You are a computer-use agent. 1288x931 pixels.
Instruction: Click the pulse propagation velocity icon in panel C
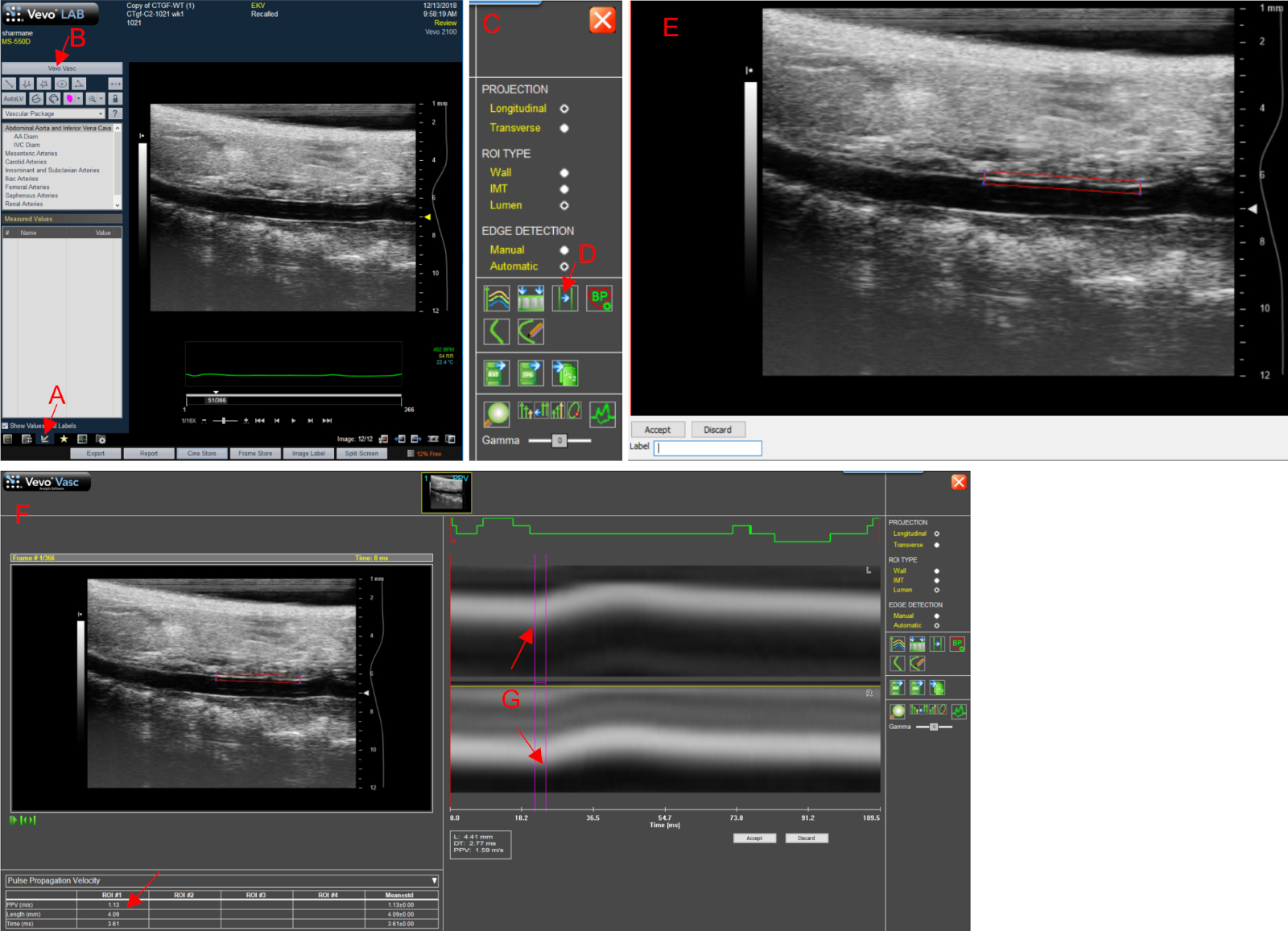tap(565, 299)
